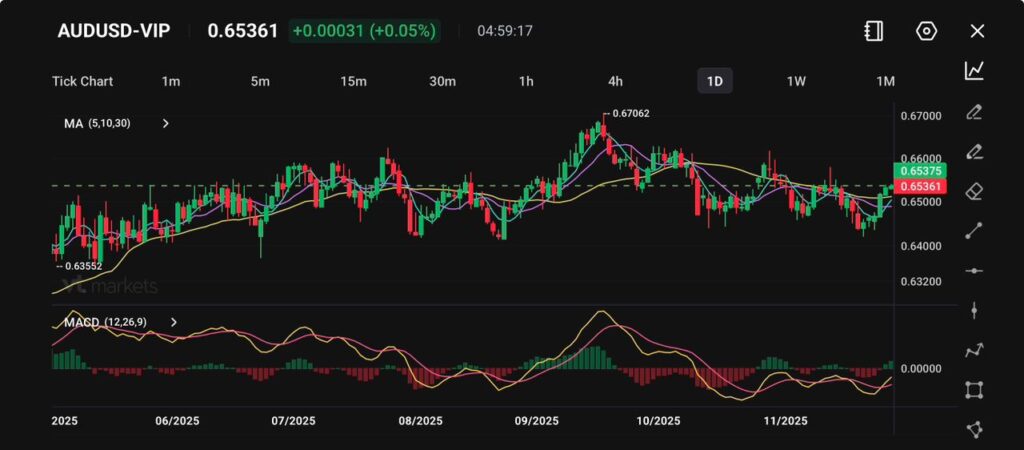Image resolution: width=1024 pixels, height=450 pixels.
Task: Switch to the 4h timeframe
Action: 615,81
